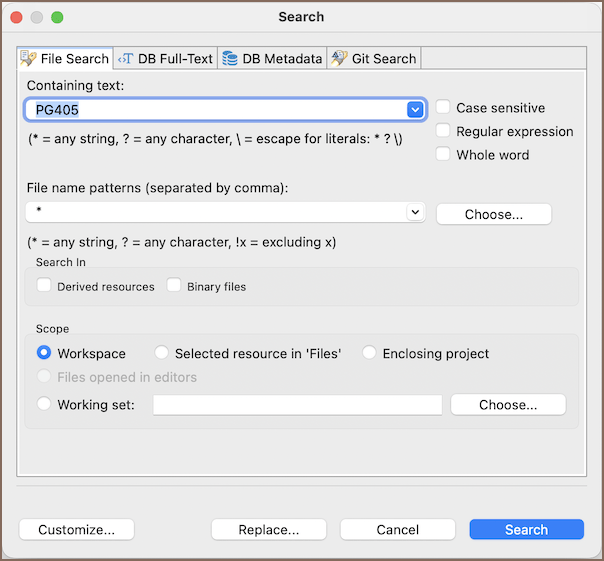The image size is (604, 561).
Task: Close the Search window with red button
Action: click(x=16, y=17)
